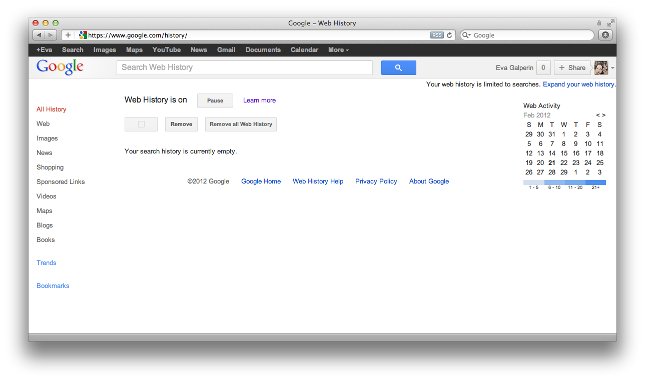Click the blue magnifier search button

398,67
